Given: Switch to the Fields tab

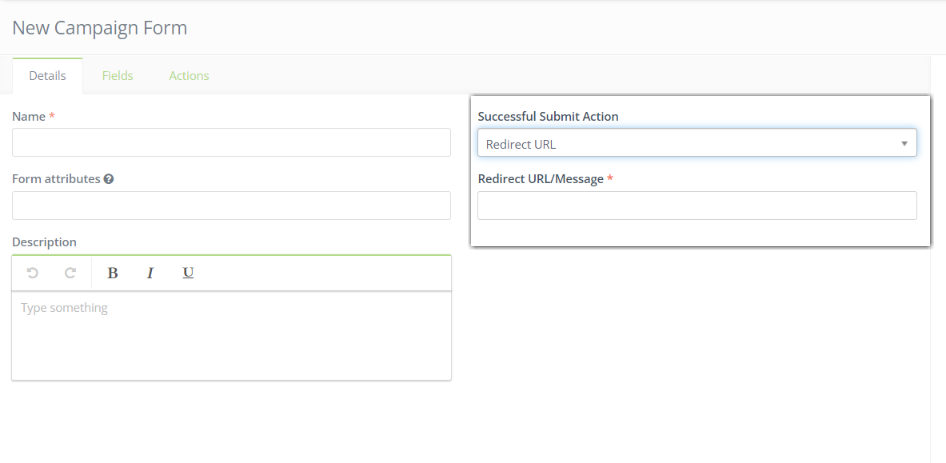Looking at the screenshot, I should [117, 76].
